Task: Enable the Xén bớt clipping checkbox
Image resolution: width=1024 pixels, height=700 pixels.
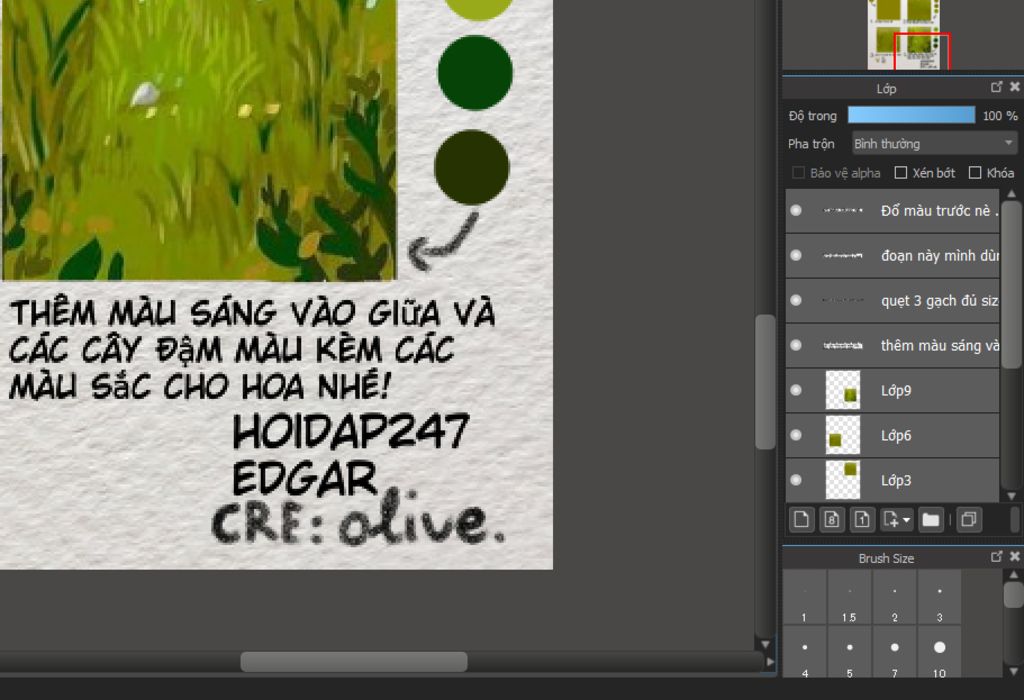Action: tap(901, 172)
